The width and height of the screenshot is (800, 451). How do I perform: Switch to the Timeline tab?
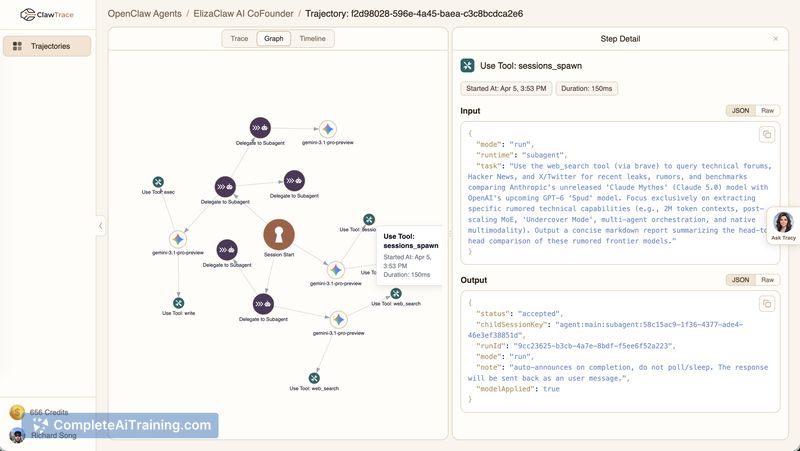[x=312, y=39]
